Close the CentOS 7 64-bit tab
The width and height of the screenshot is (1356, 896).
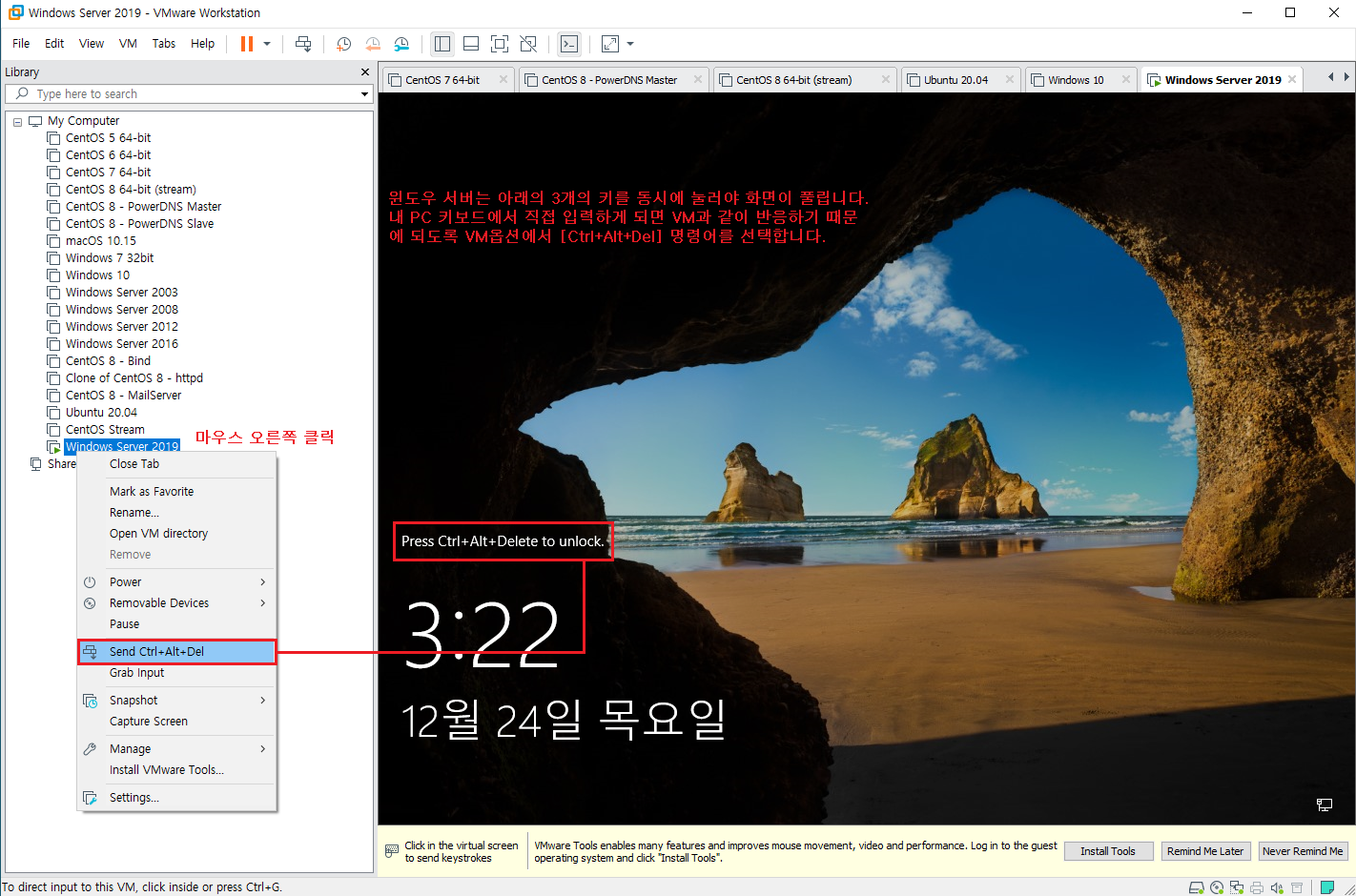pos(503,79)
